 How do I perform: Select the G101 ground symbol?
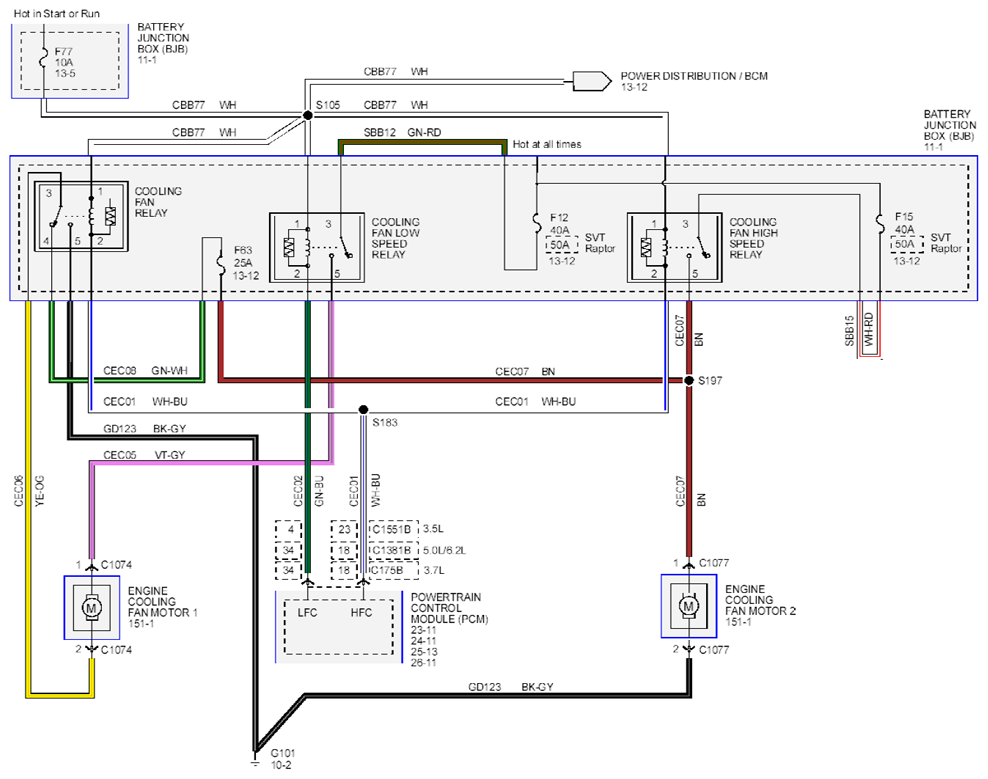click(x=255, y=761)
